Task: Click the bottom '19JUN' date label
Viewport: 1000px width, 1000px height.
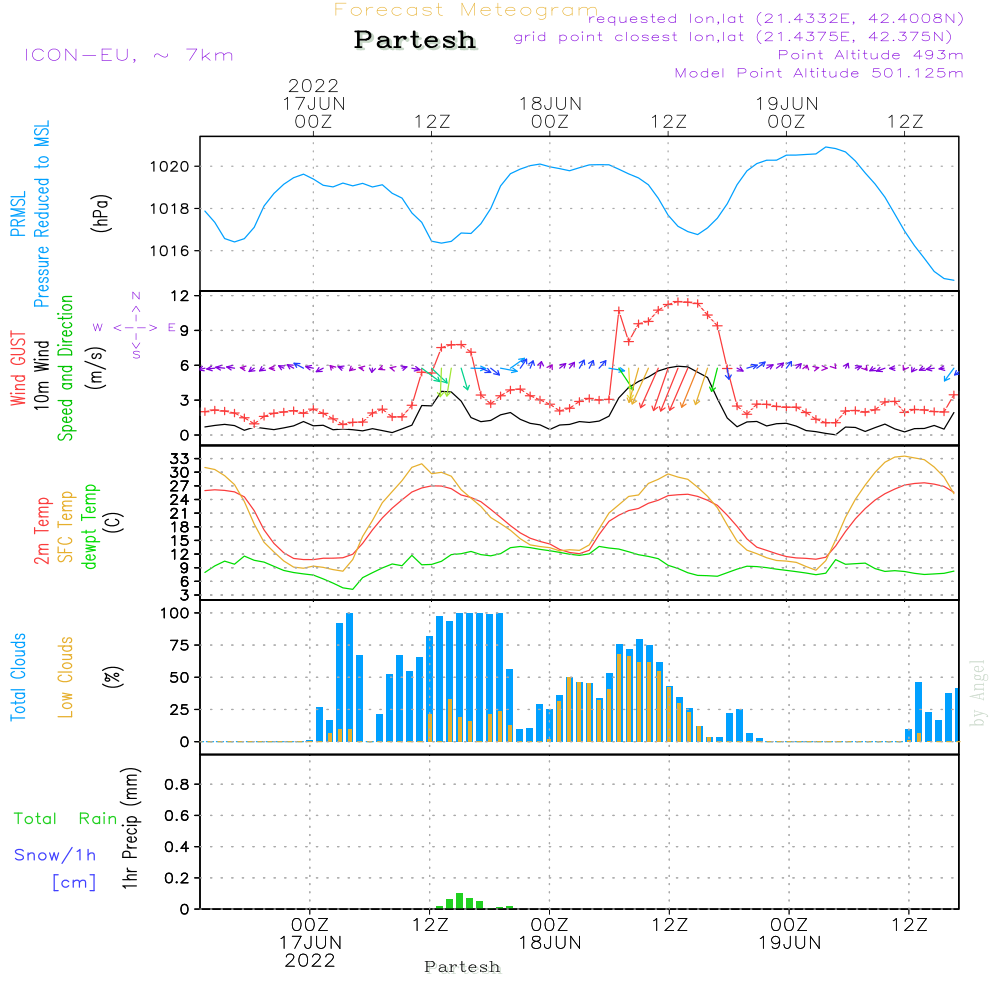Action: pos(790,943)
